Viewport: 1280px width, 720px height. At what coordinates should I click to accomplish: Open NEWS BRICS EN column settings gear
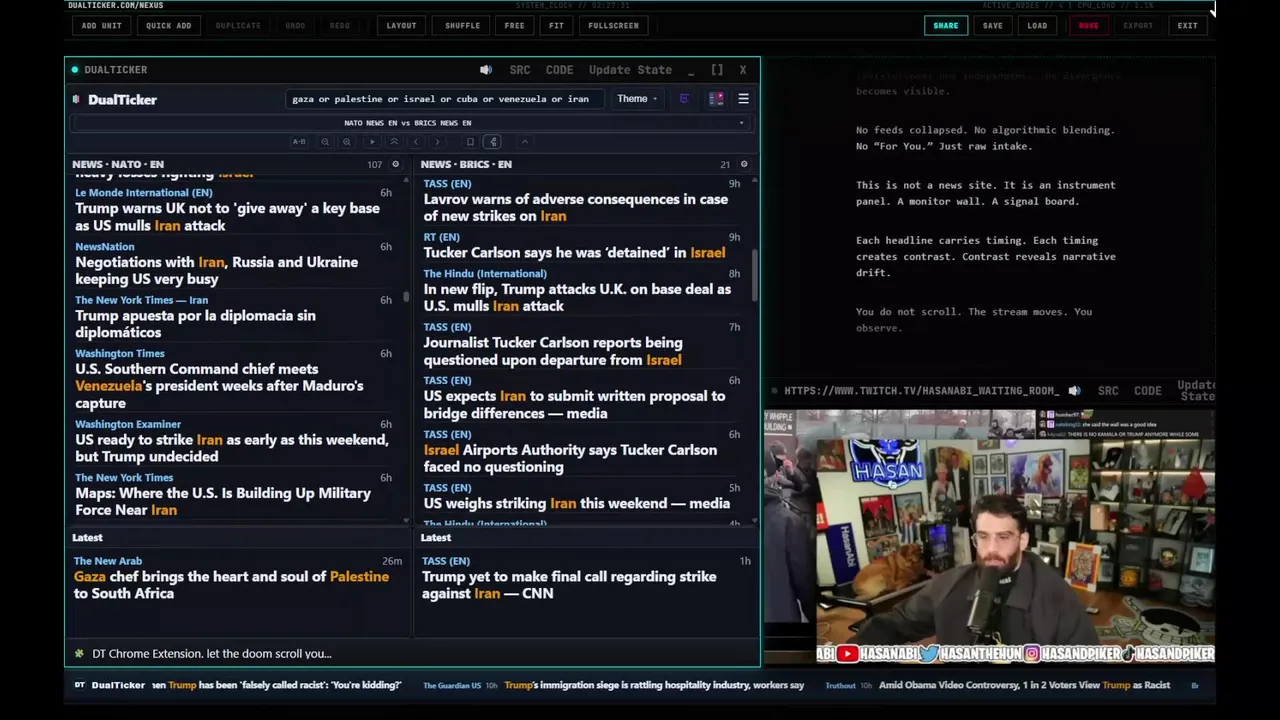point(743,164)
